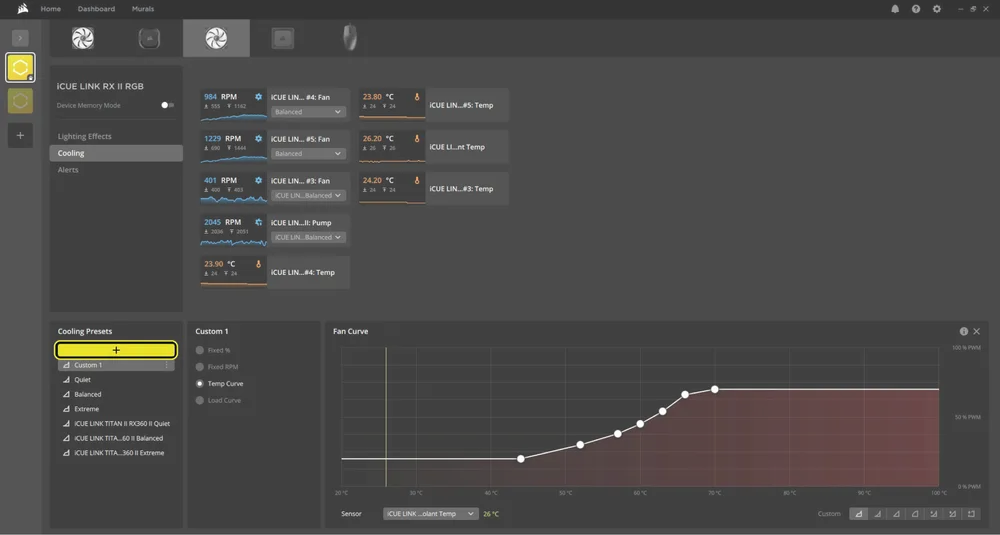
Task: Click the iCUE LIN...#5: Temp sensor tile
Action: click(434, 105)
